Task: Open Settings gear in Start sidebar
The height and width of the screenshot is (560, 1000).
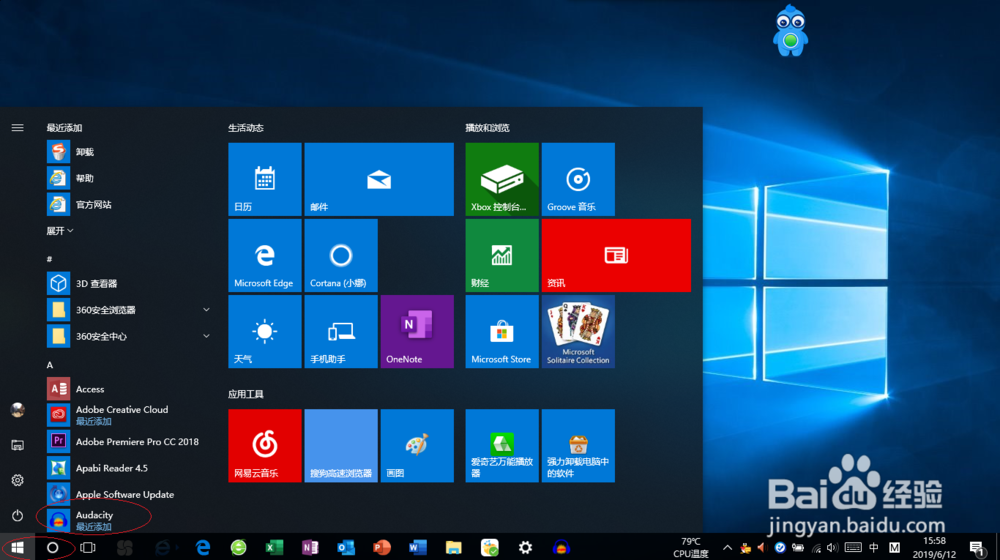Action: click(x=17, y=480)
